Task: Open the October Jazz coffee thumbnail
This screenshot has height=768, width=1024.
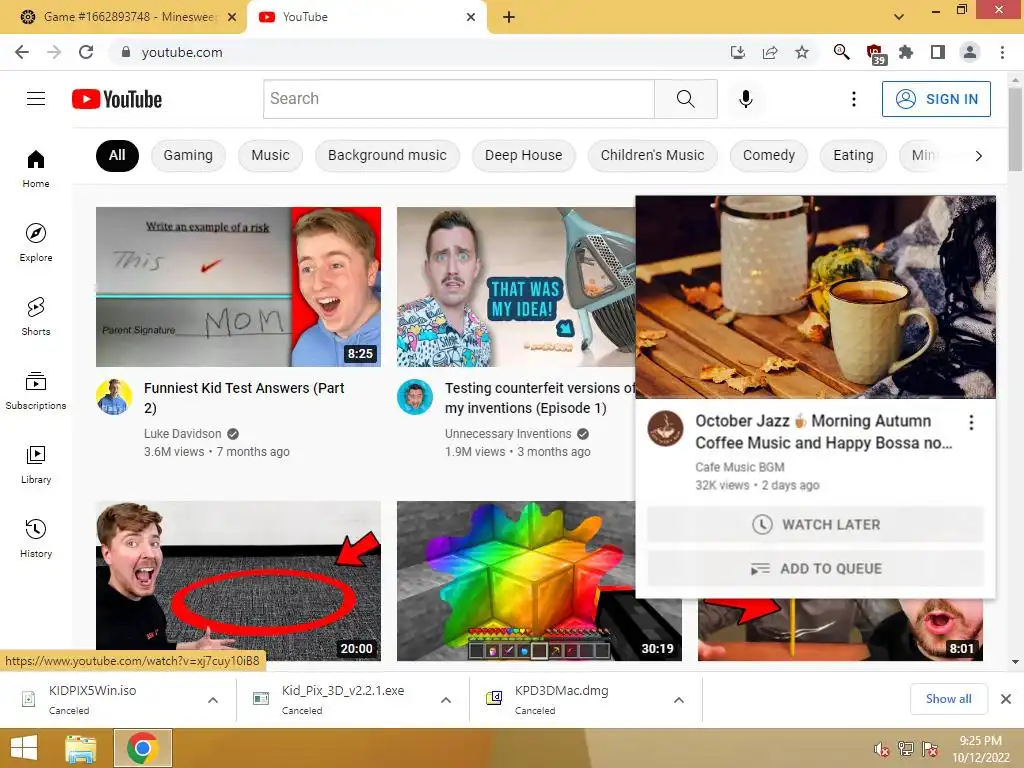Action: pyautogui.click(x=816, y=297)
